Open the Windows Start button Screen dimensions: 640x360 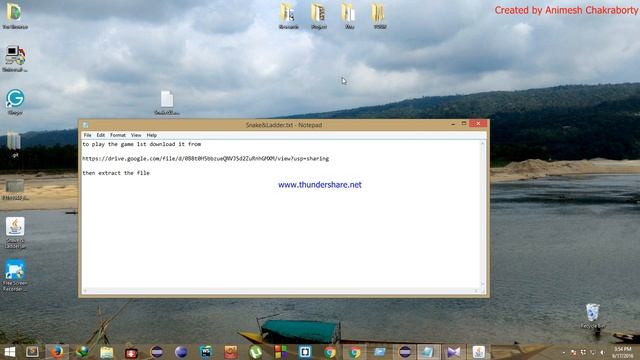[9, 352]
